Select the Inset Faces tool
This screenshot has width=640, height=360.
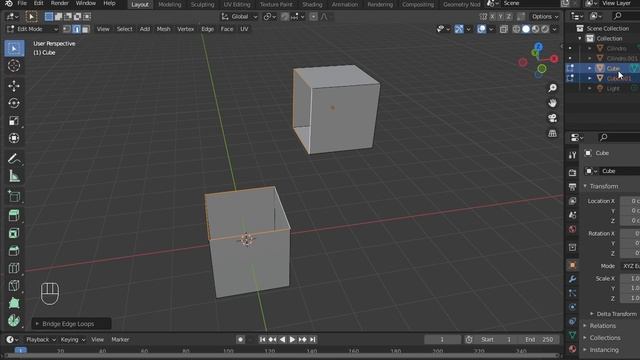pos(14,233)
